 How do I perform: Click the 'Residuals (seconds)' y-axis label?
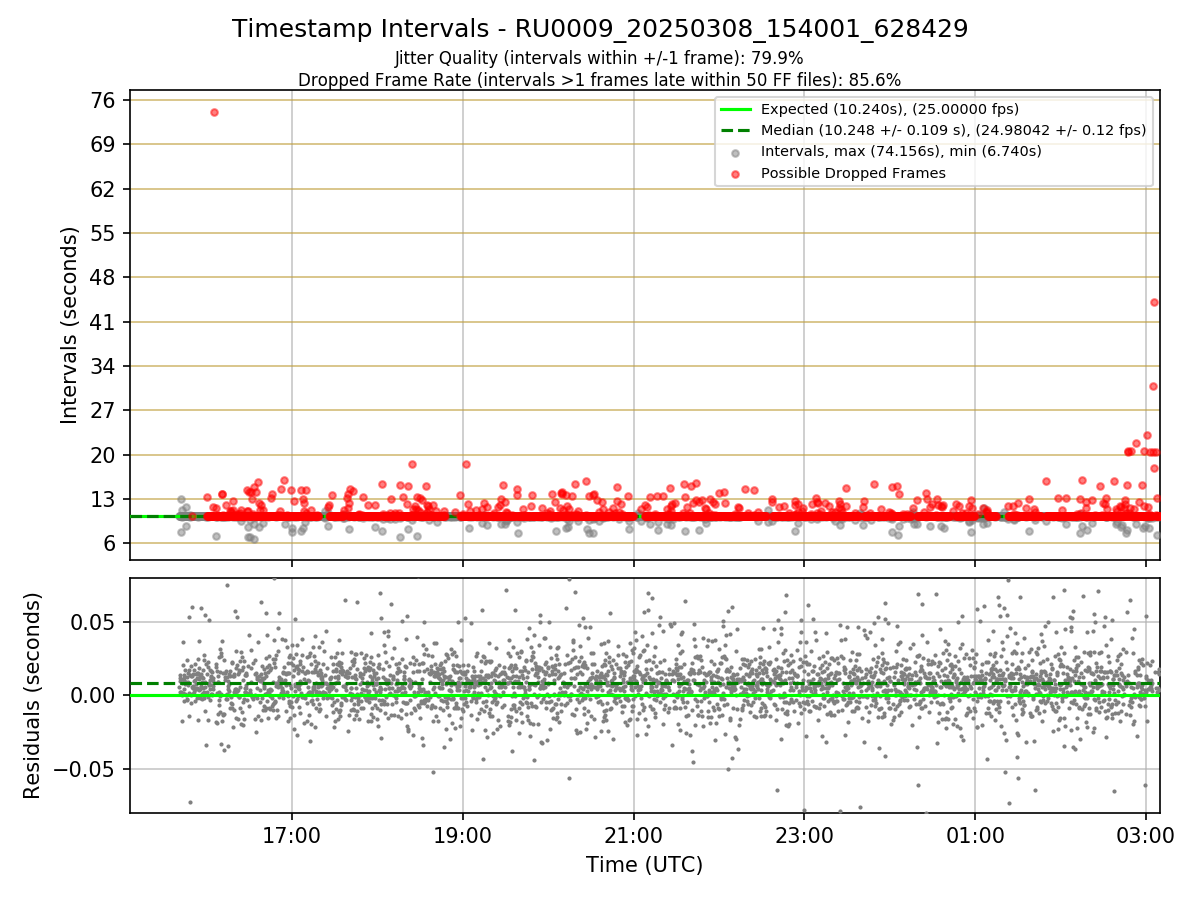point(32,696)
